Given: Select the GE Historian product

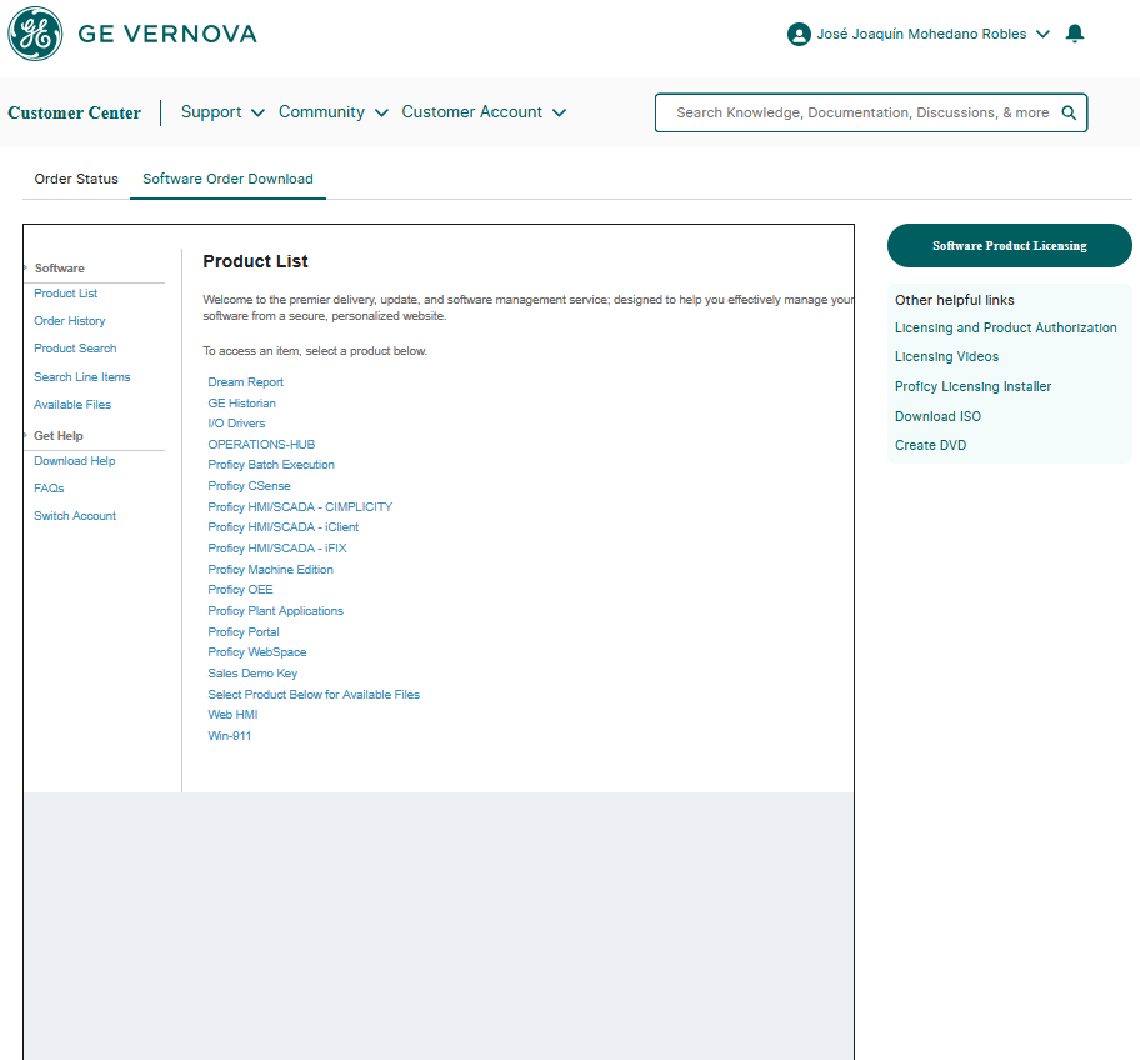Looking at the screenshot, I should tap(242, 403).
